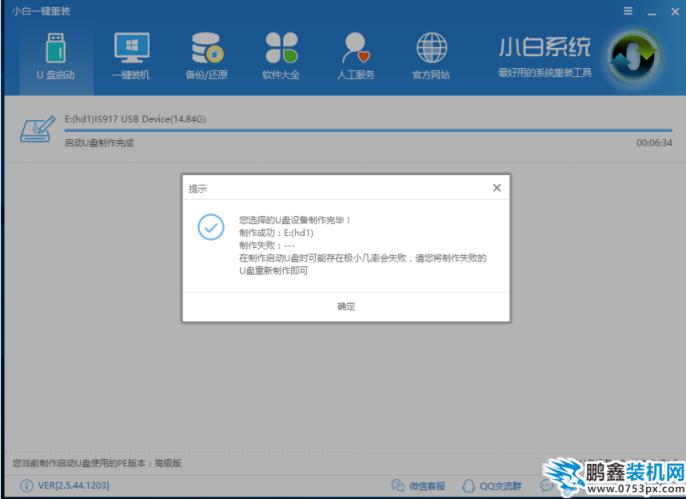Viewport: 686px width, 499px height.
Task: Click the USB disk edit icon
Action: (38, 129)
